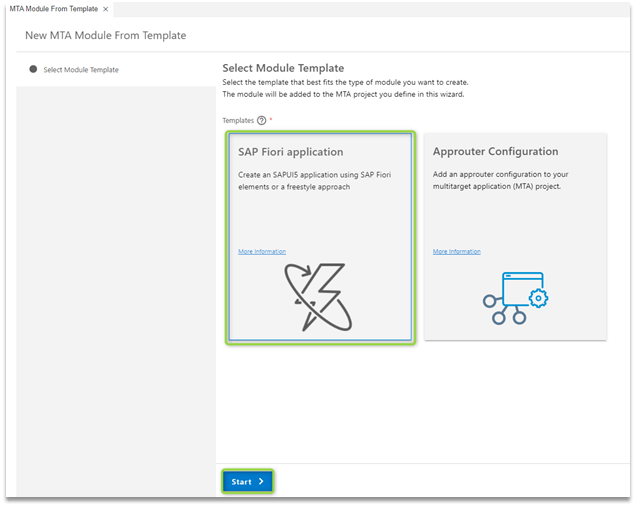Click the text 'Add an approuter configuration to your'

[x=501, y=174]
